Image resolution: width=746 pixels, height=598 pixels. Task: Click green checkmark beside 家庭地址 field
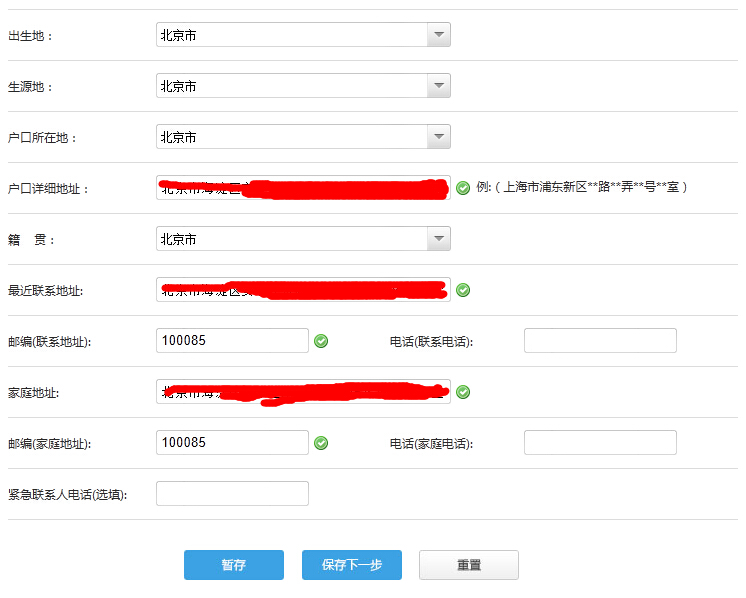pyautogui.click(x=463, y=392)
